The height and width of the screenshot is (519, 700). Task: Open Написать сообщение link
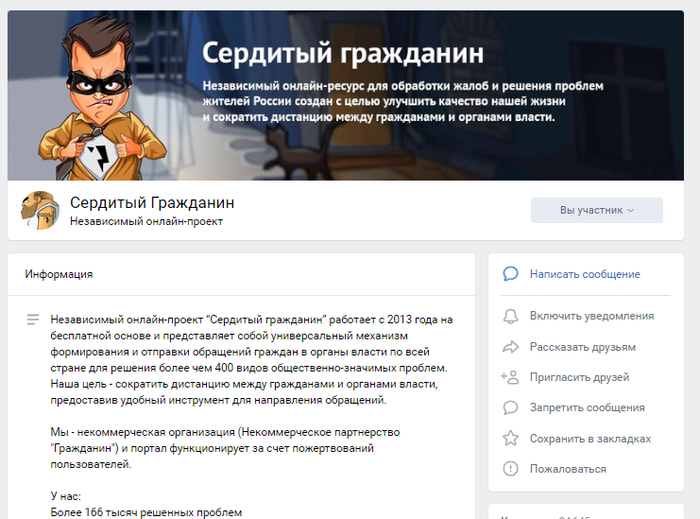[585, 274]
